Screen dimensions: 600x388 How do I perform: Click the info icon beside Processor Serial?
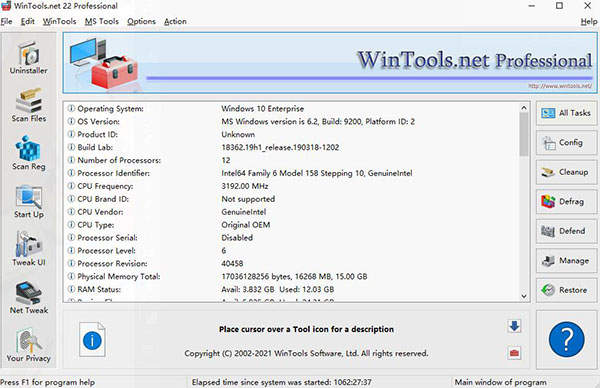[x=71, y=238]
